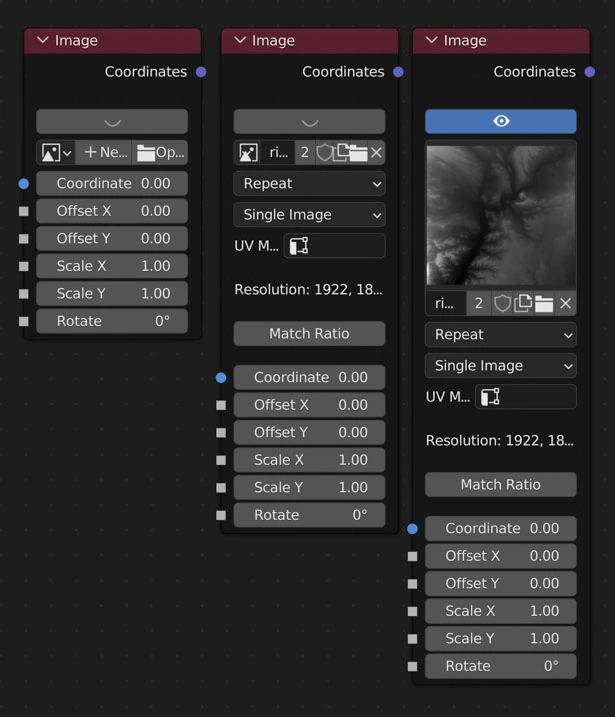Open the Repeat dropdown in the middle node

[x=309, y=184]
